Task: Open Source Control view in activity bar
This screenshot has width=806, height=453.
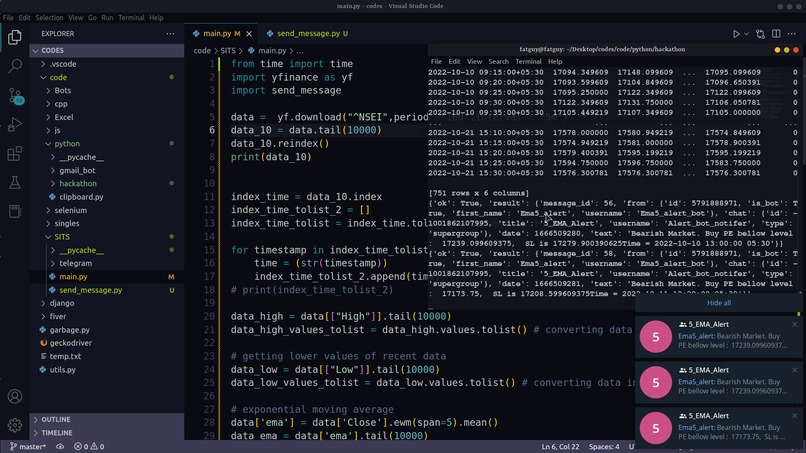Action: [x=15, y=96]
